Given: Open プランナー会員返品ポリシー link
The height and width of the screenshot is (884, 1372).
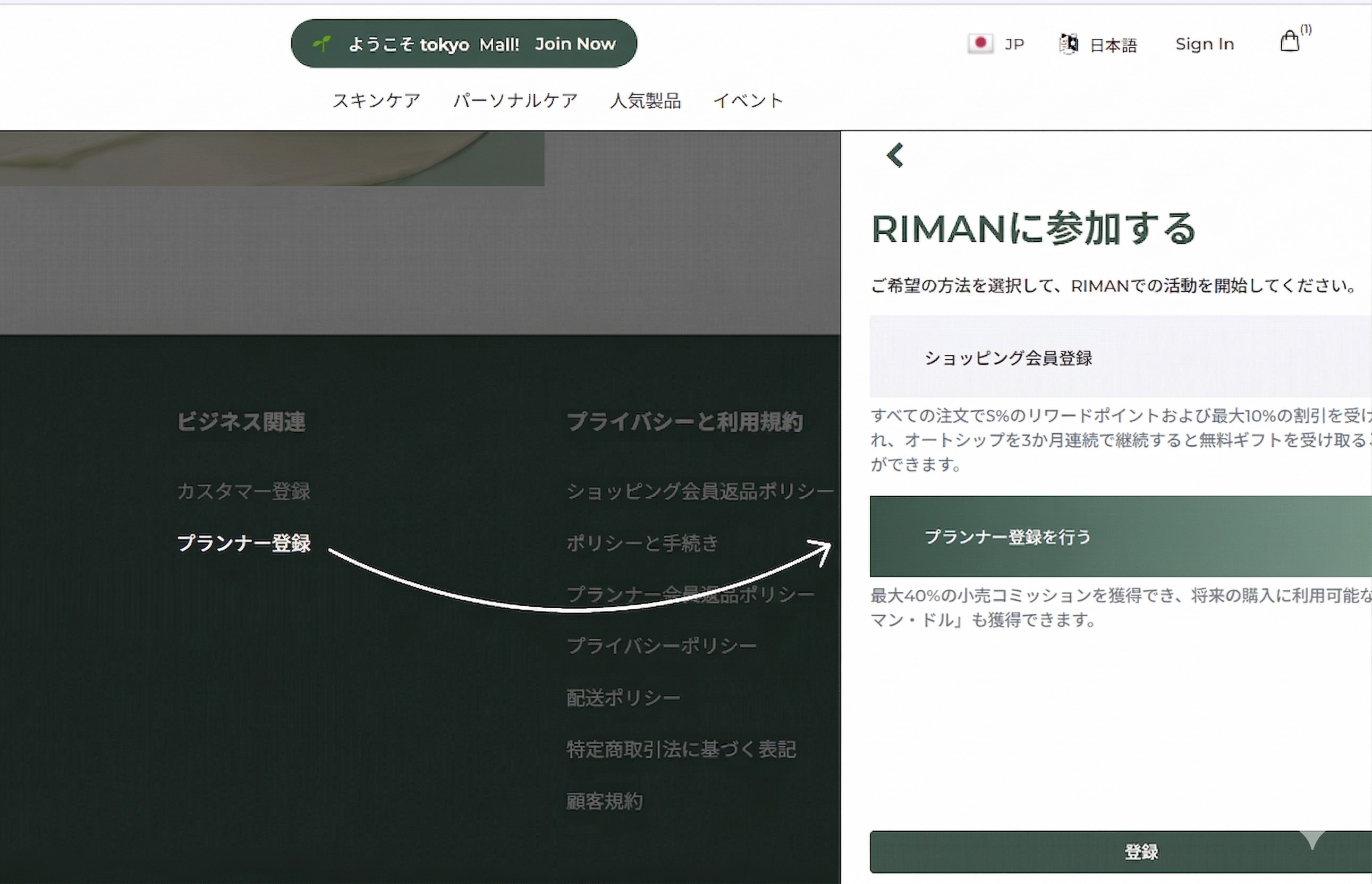Looking at the screenshot, I should (690, 594).
